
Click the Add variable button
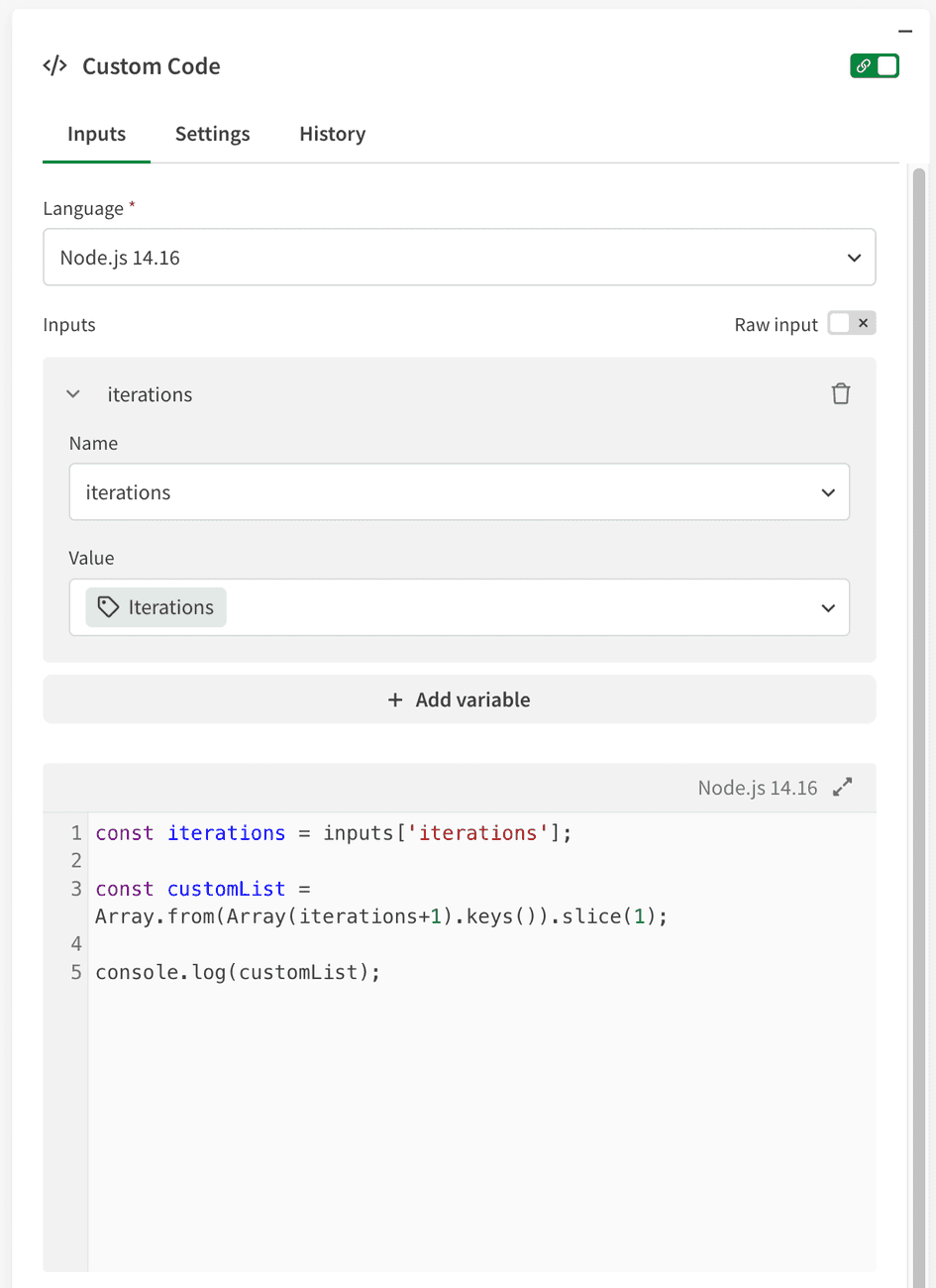click(459, 699)
